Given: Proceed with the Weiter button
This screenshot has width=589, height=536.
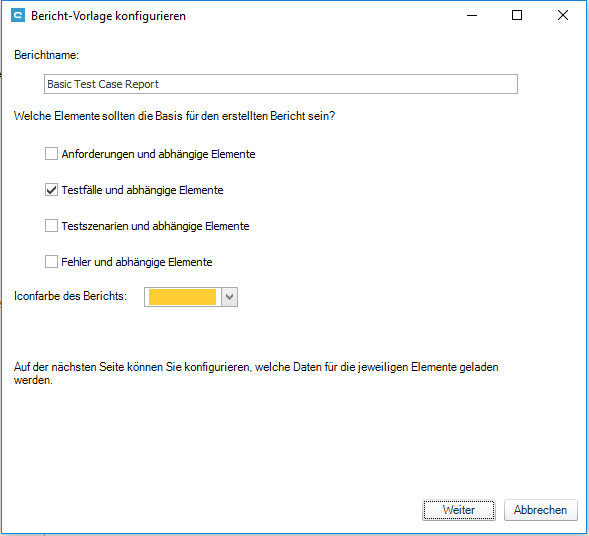Looking at the screenshot, I should (459, 510).
